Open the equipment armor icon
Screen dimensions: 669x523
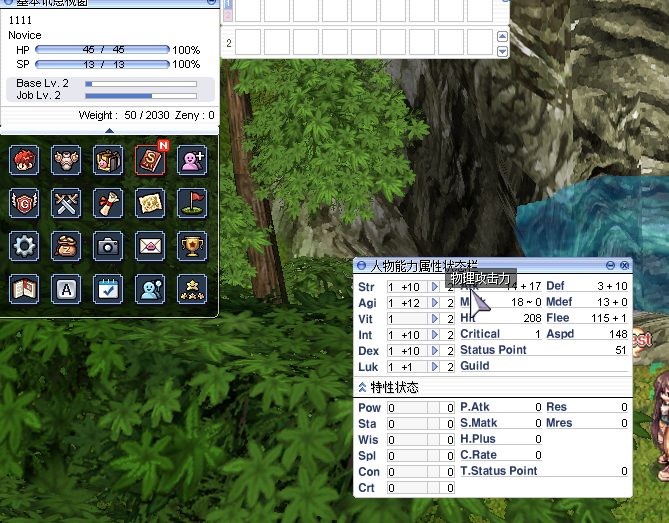click(x=66, y=160)
